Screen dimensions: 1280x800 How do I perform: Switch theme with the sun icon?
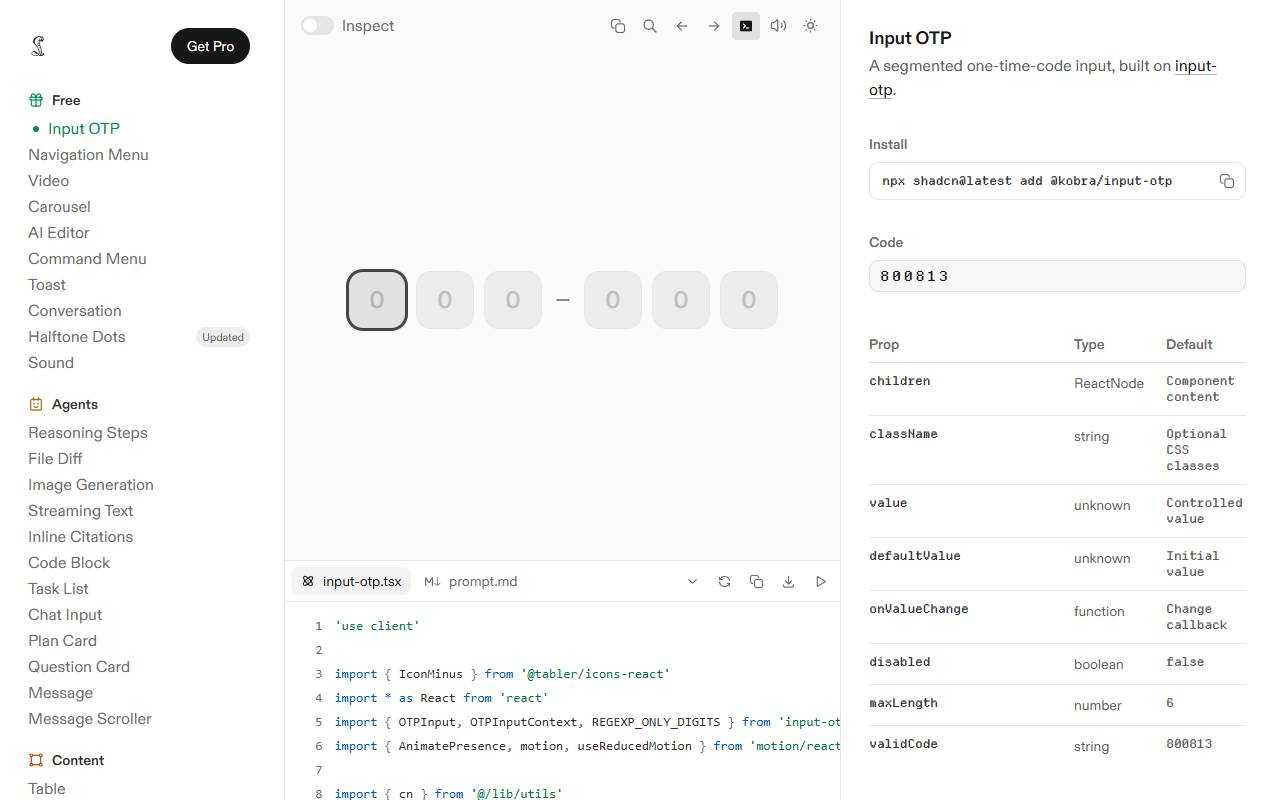810,26
